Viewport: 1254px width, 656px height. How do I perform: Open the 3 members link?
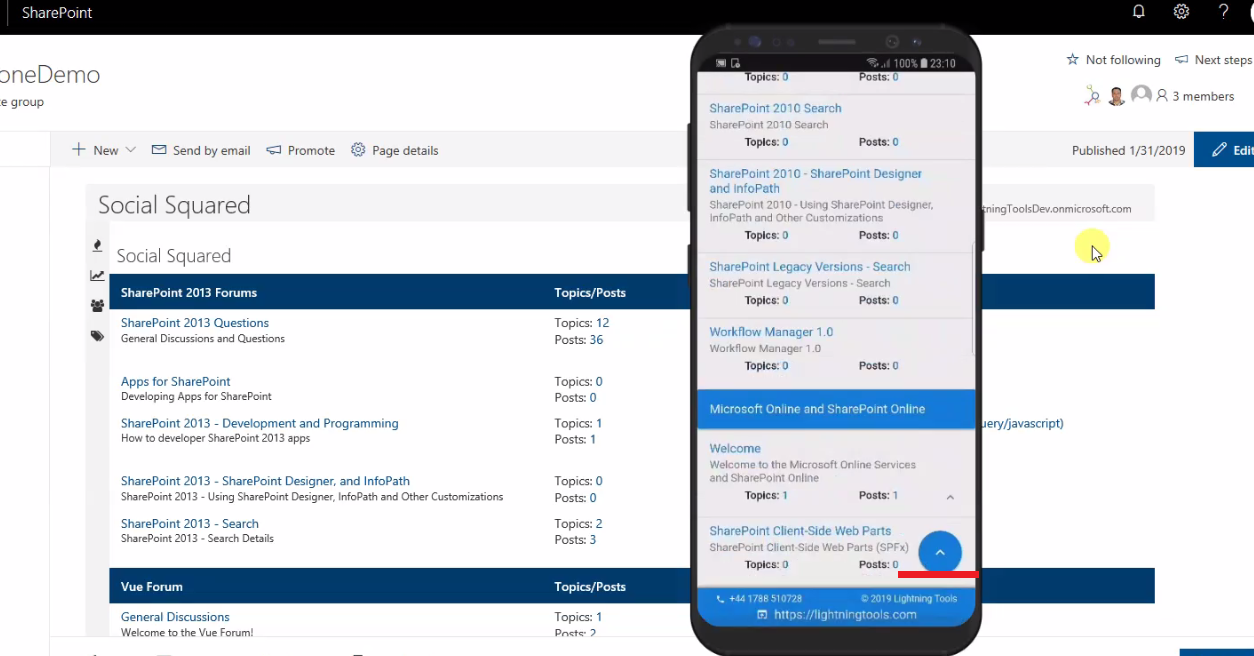(x=1203, y=96)
